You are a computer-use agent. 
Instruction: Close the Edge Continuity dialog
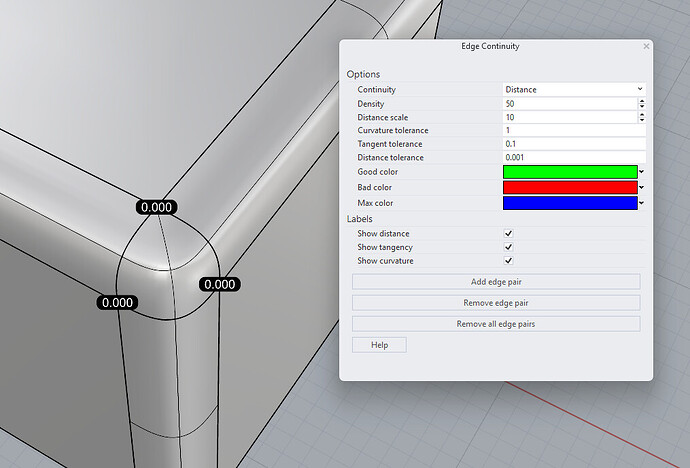(646, 46)
